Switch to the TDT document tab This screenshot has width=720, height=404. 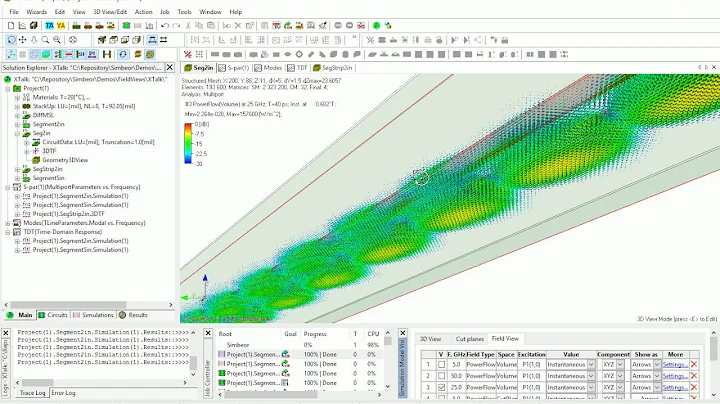(x=297, y=67)
